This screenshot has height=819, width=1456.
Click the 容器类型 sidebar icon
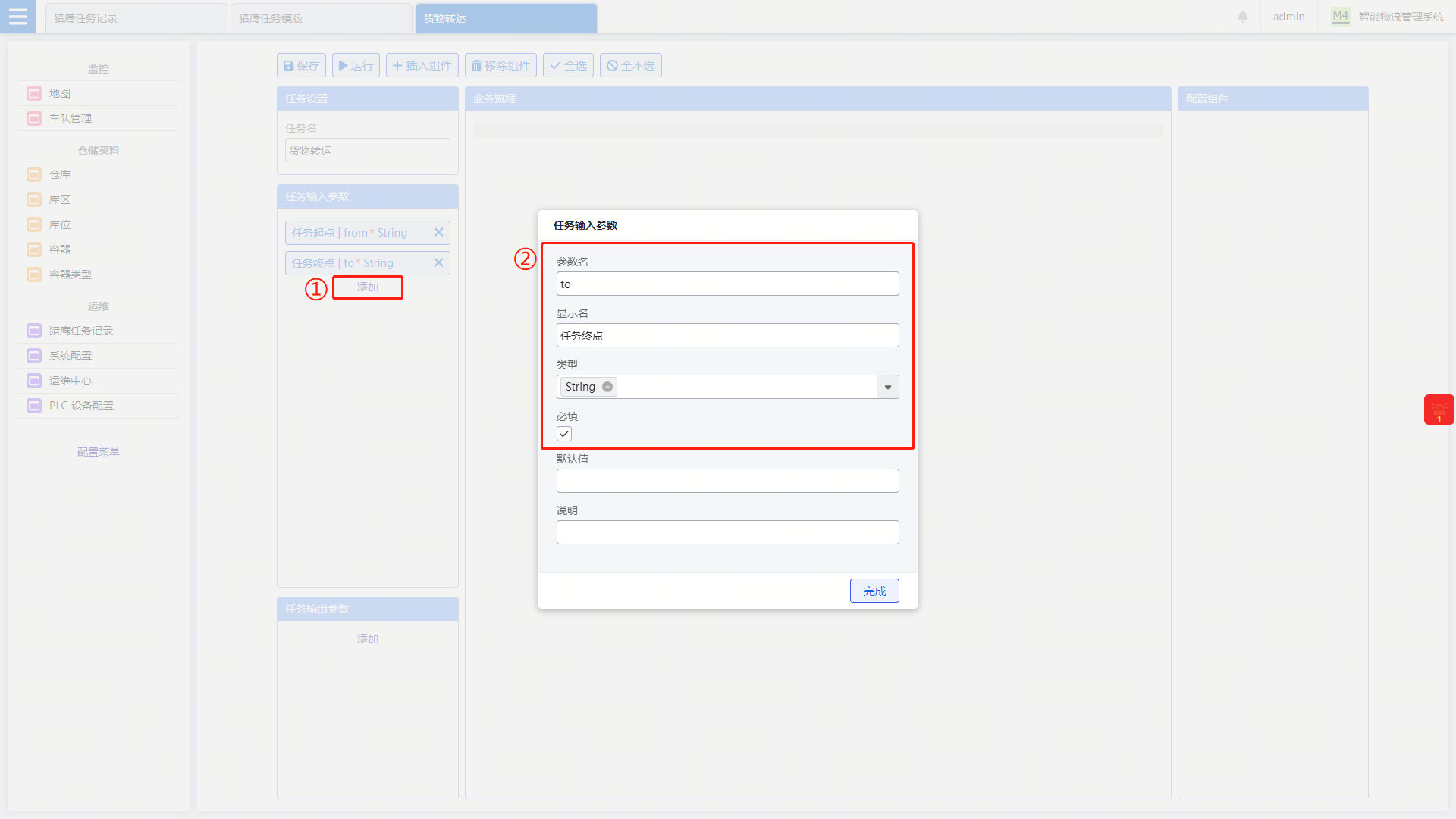click(x=34, y=275)
